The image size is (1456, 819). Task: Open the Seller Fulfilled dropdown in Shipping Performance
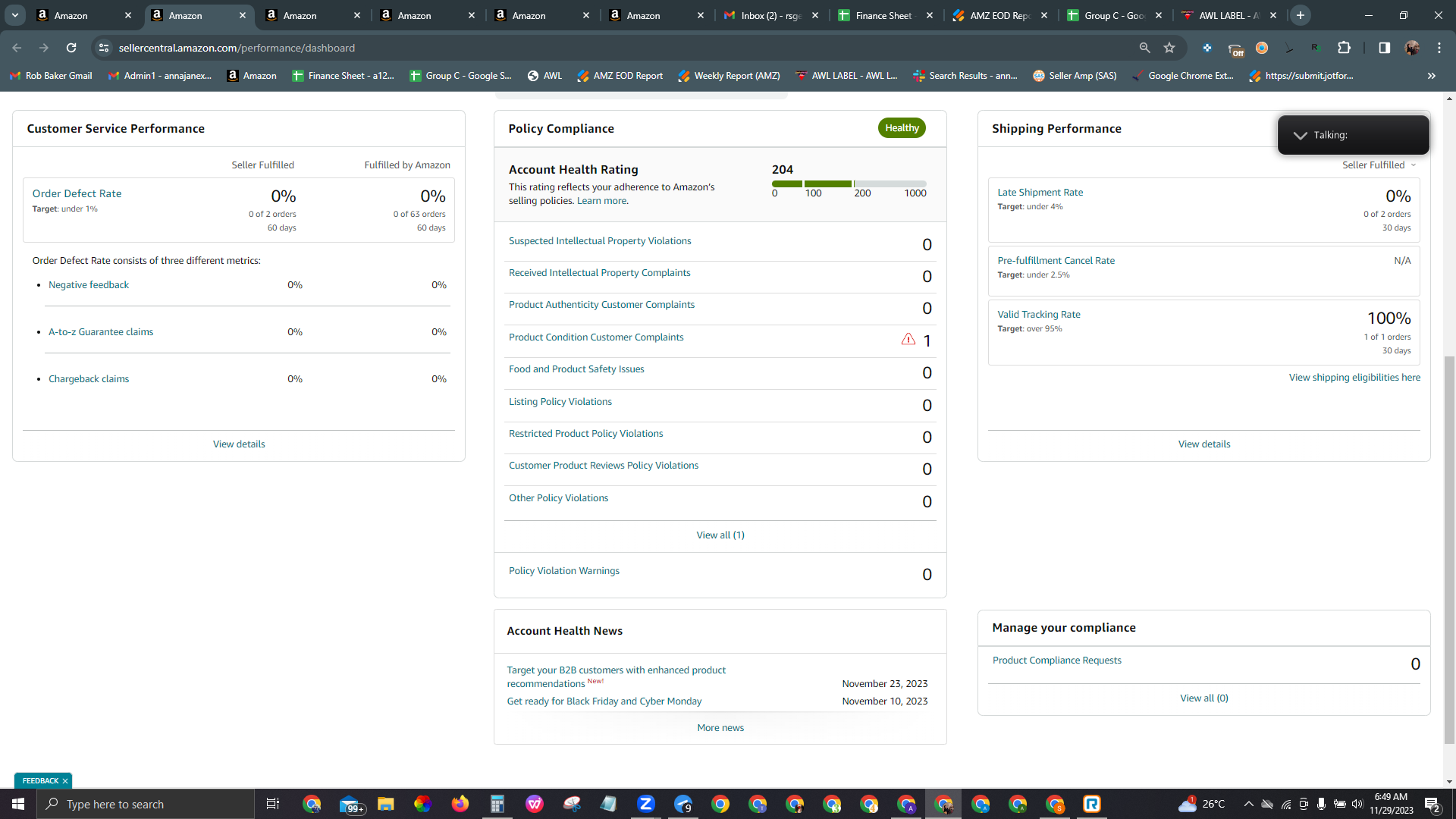click(x=1379, y=165)
